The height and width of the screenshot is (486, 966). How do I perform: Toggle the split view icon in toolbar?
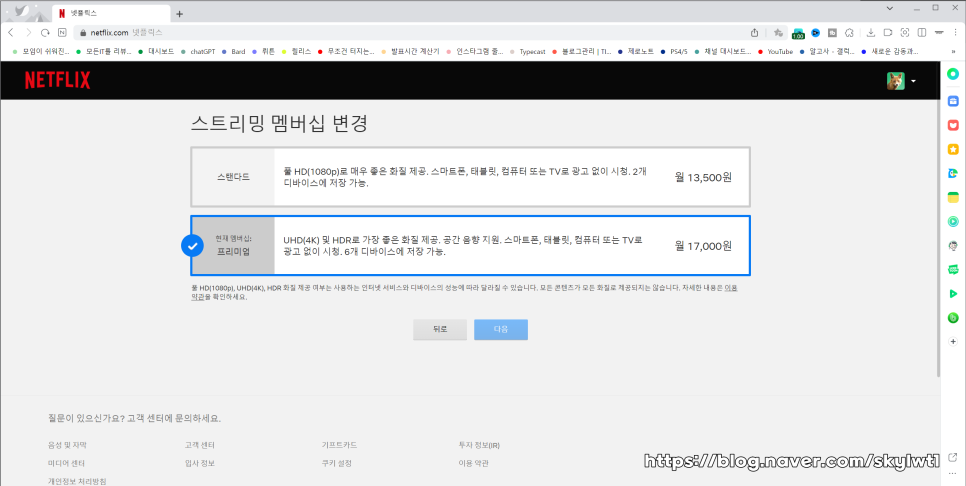click(x=922, y=33)
